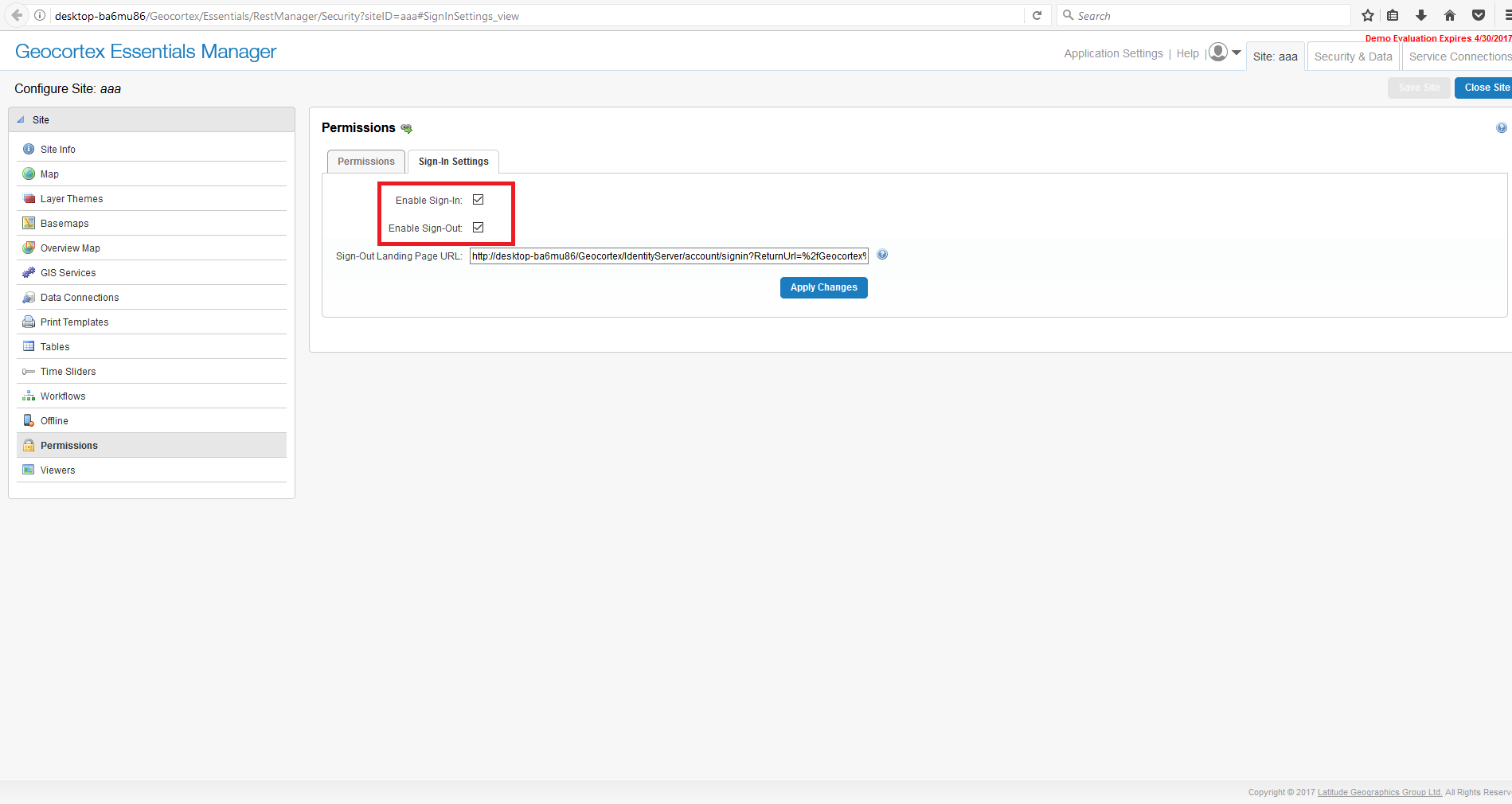
Task: Click the Save Site button
Action: tap(1419, 88)
